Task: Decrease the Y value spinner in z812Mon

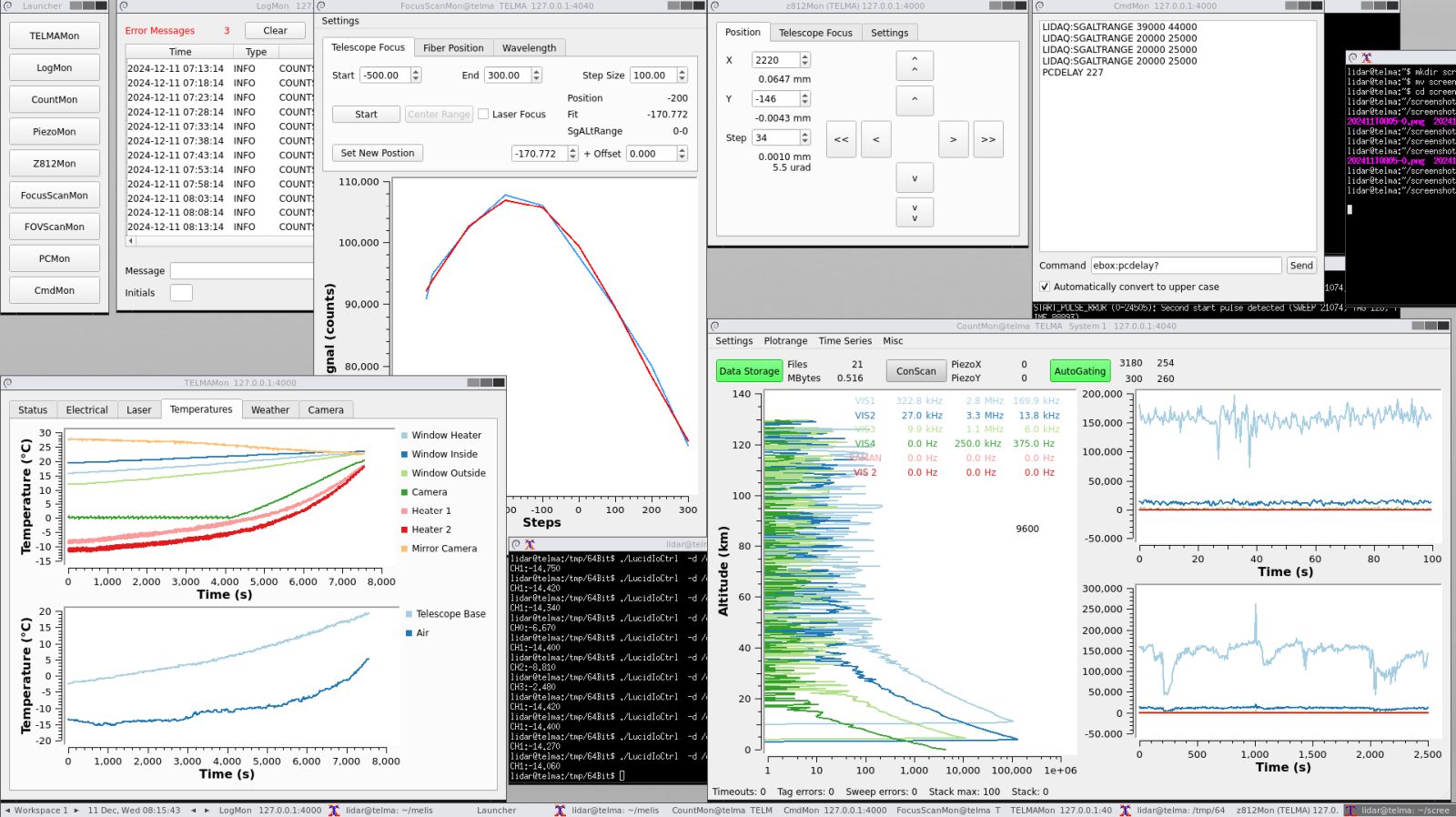Action: click(x=804, y=102)
